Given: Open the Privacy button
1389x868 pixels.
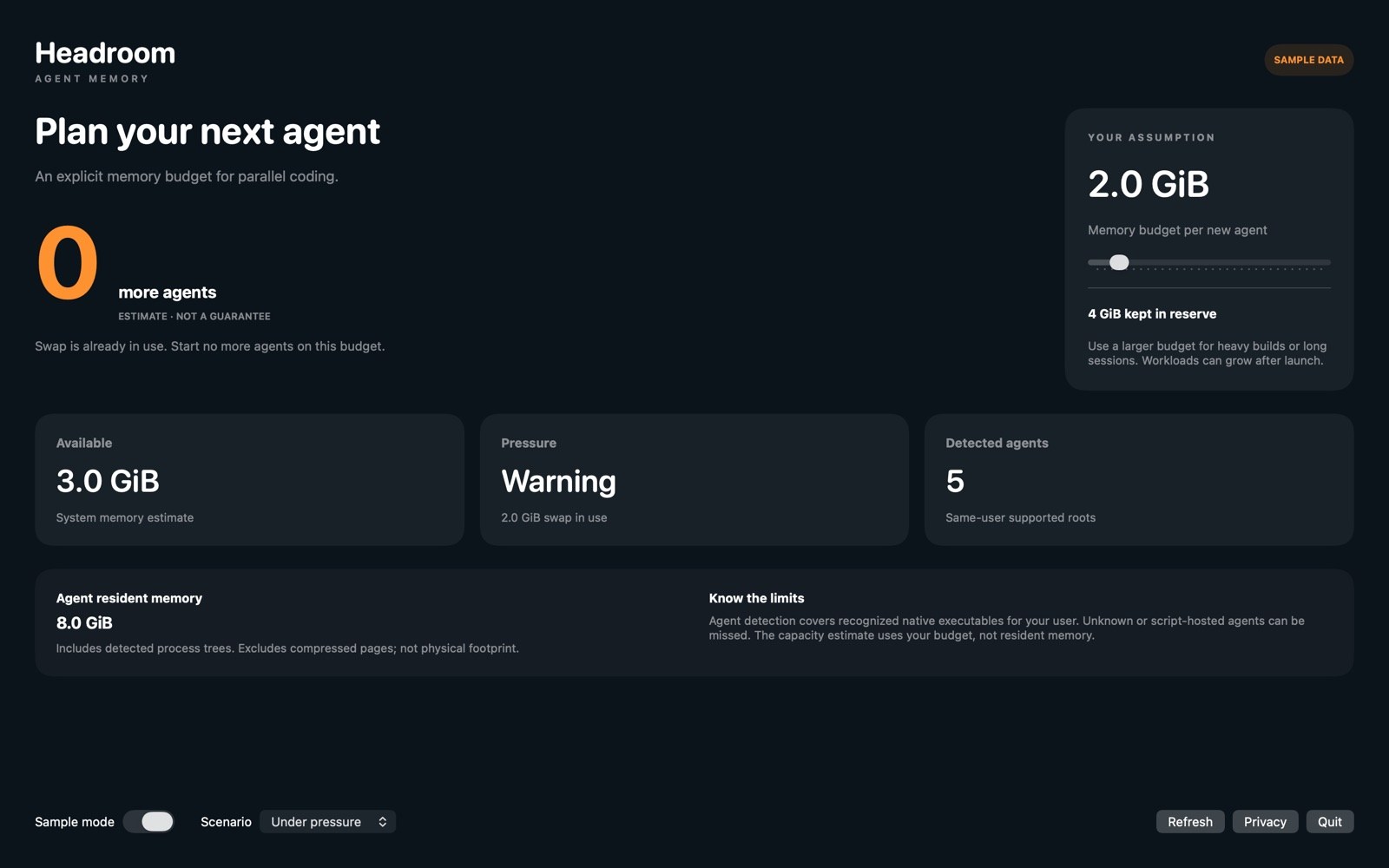Looking at the screenshot, I should (x=1265, y=822).
